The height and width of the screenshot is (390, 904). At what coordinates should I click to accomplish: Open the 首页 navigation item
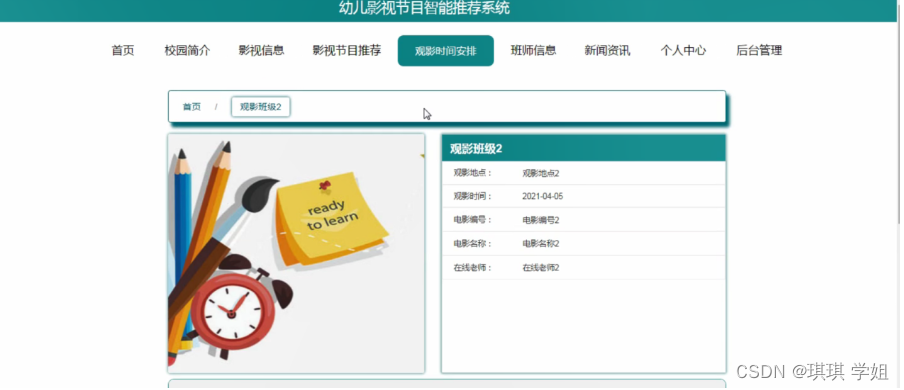(x=123, y=51)
